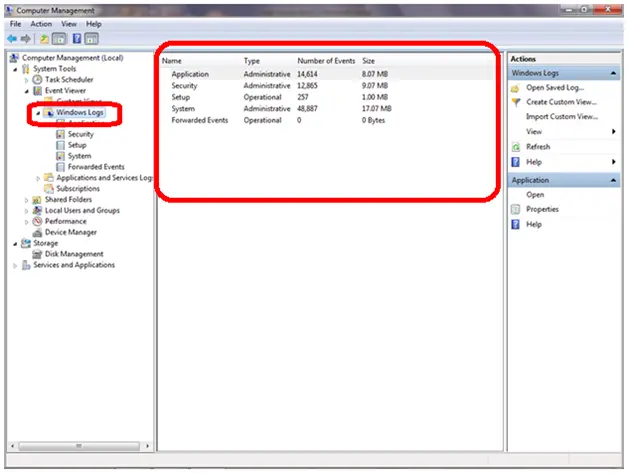The height and width of the screenshot is (473, 628).
Task: Click the Setup log icon in tree
Action: click(x=60, y=145)
